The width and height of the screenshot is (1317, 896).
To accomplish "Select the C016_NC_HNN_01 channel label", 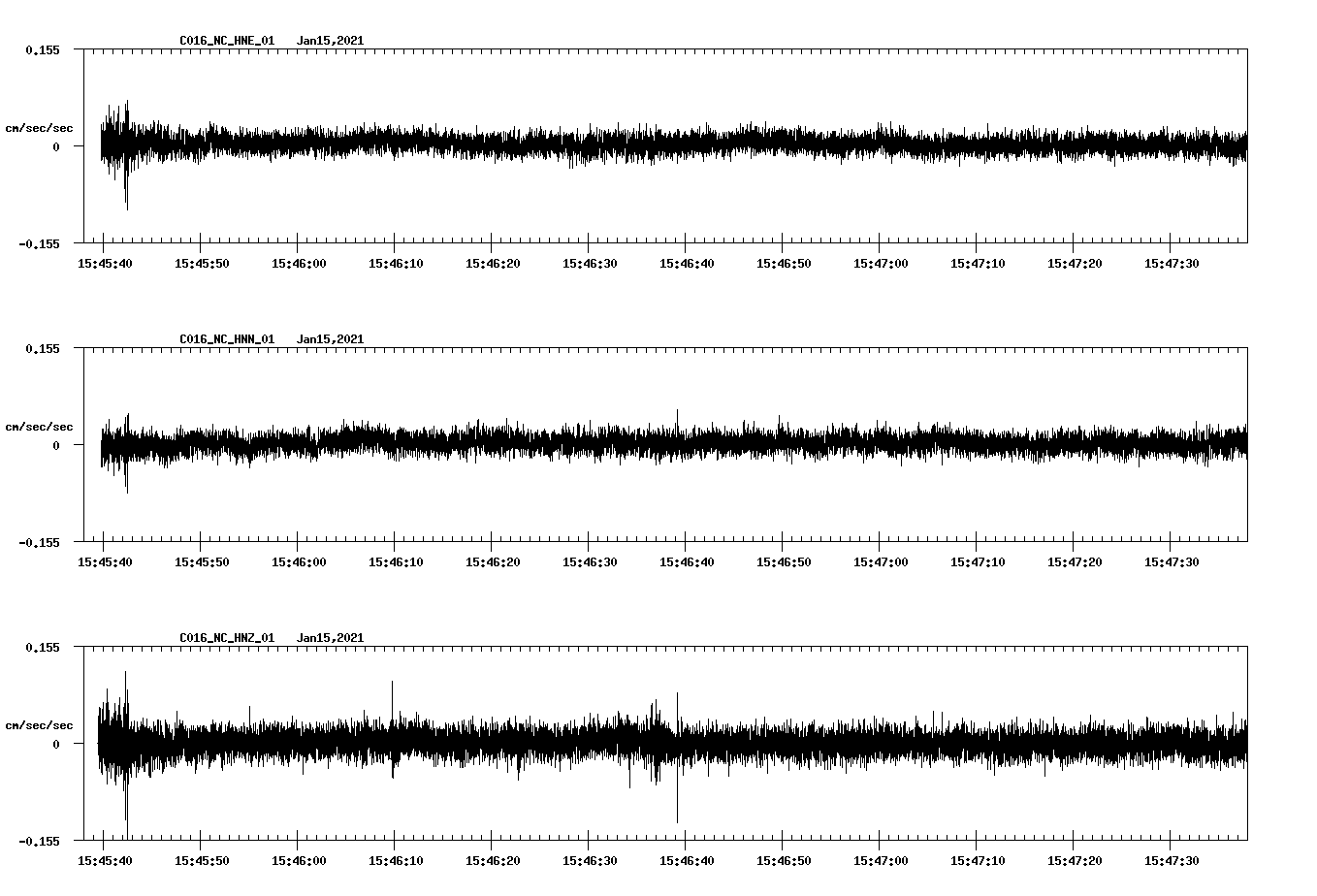I will [225, 338].
